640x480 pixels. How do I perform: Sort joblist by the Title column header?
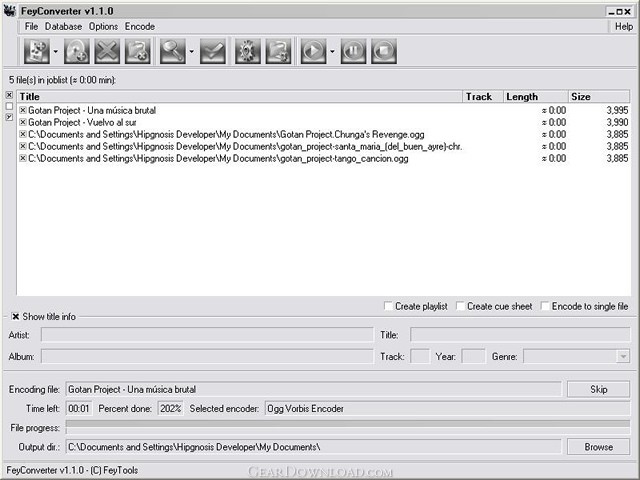click(240, 97)
